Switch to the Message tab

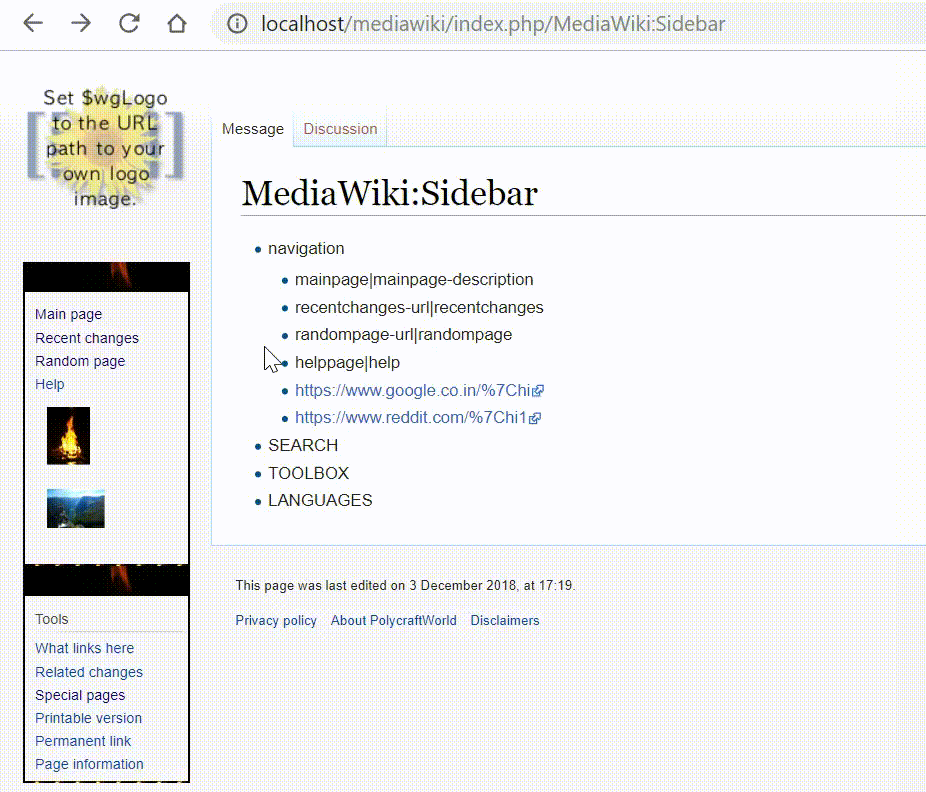[x=253, y=129]
